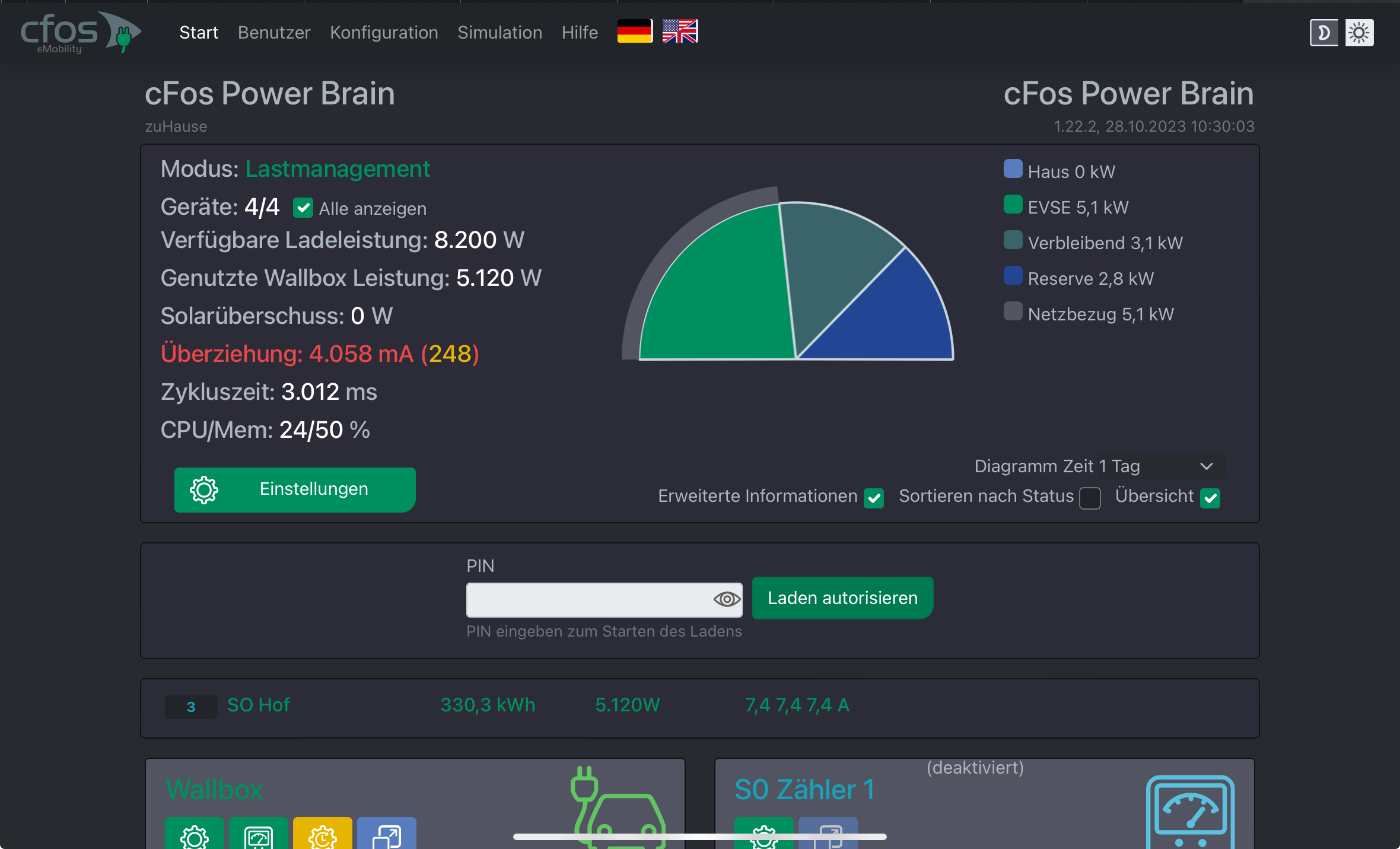The image size is (1400, 849).
Task: Open Wallbox settings gear icon
Action: [x=195, y=833]
